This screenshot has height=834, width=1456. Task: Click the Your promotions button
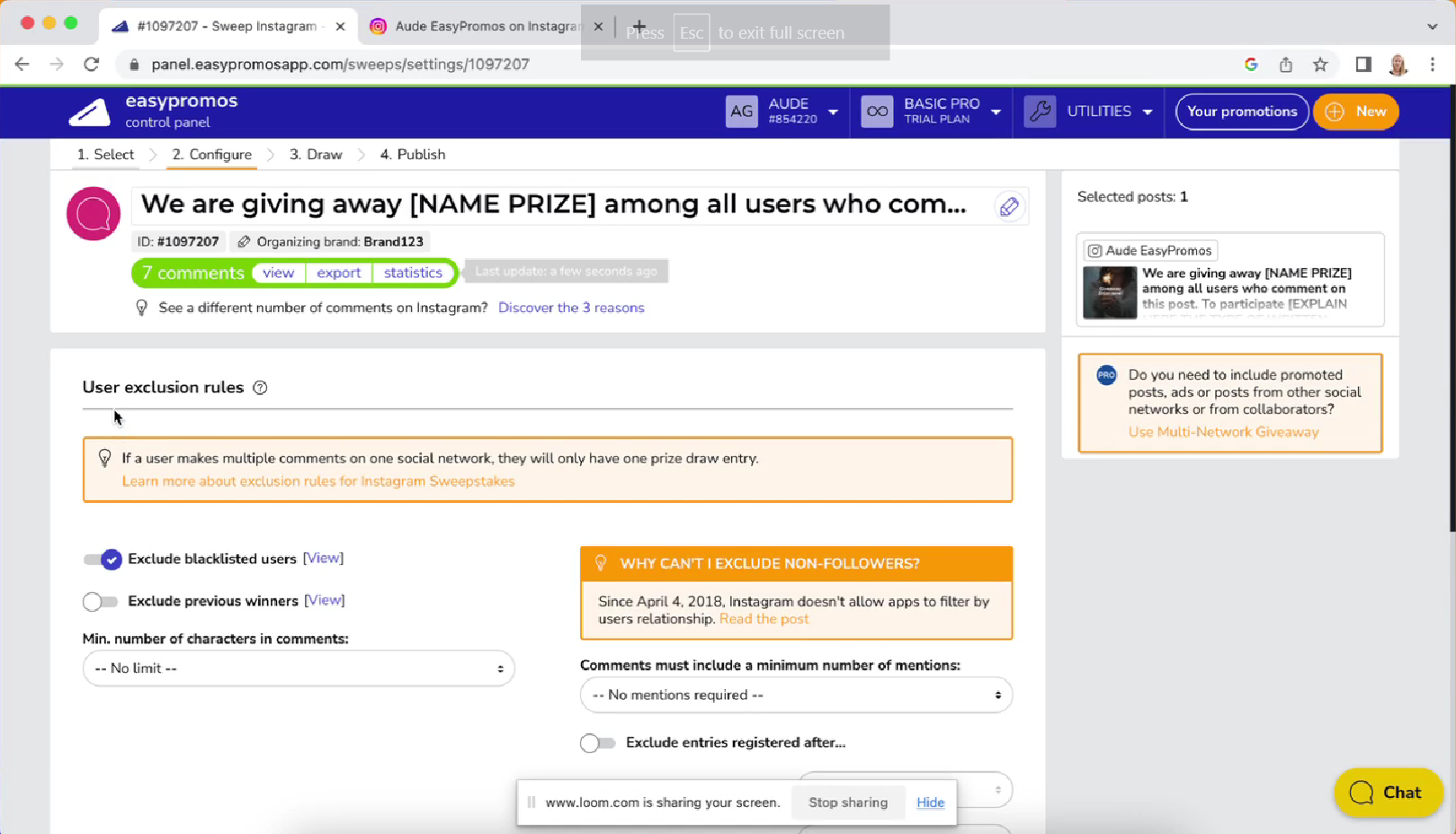(1241, 112)
